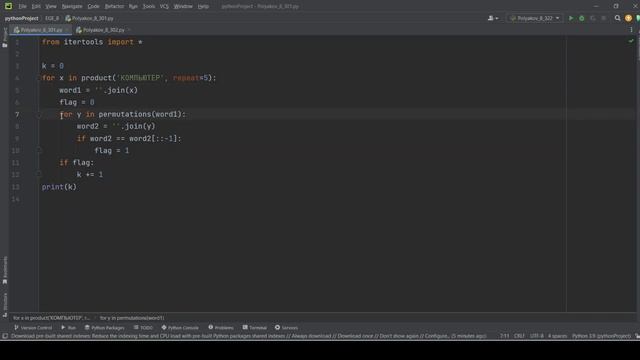Open the Services tool window

[x=286, y=327]
